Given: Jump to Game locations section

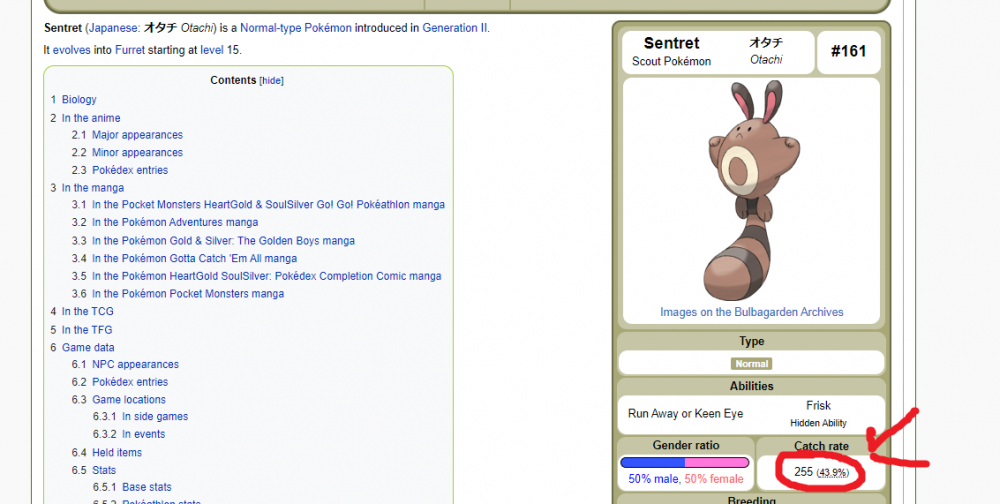Looking at the screenshot, I should click(x=129, y=400).
